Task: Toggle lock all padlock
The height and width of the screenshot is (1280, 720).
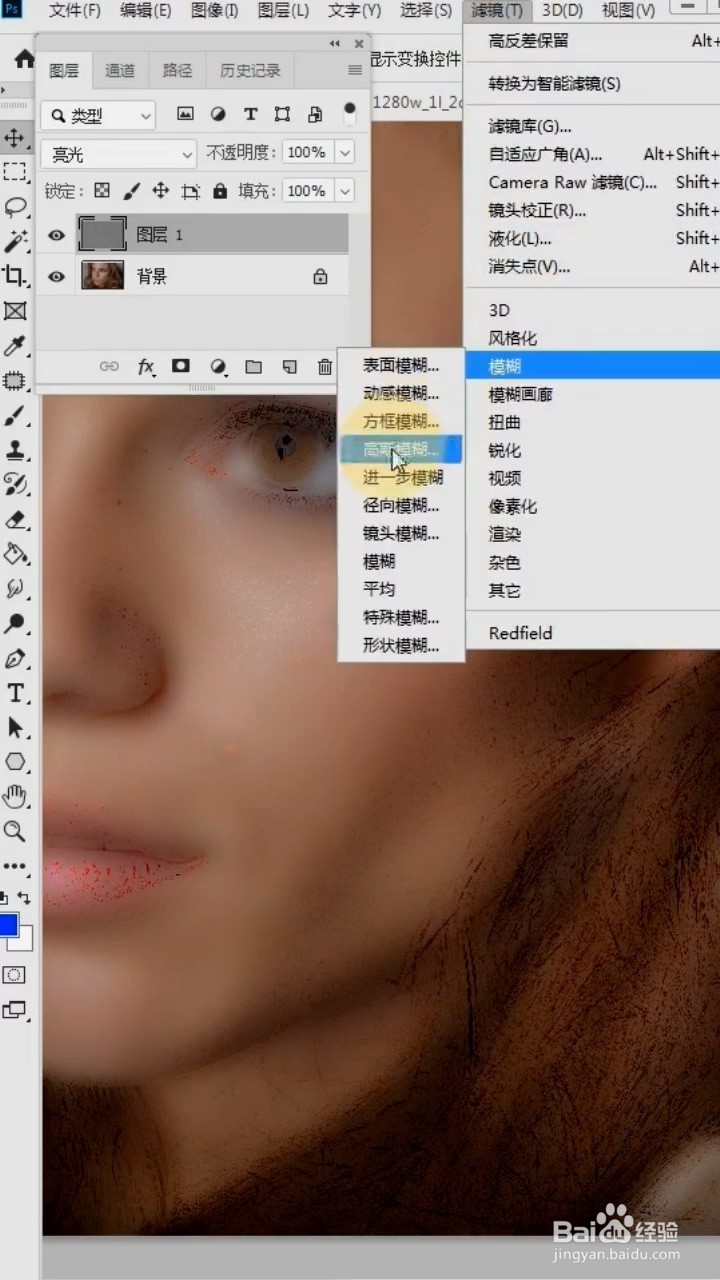Action: coord(220,190)
